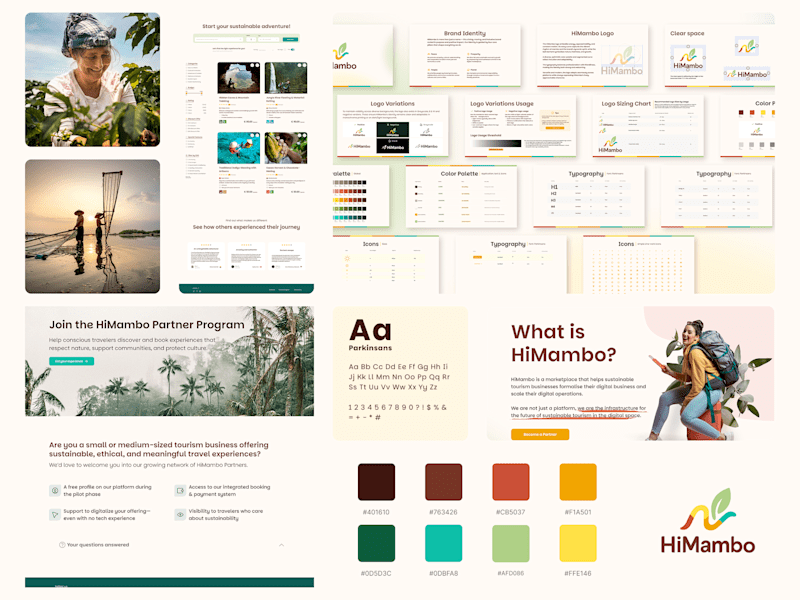Toggle the switch below the search bar
Viewport: 800px width, 600px height.
[x=292, y=49]
